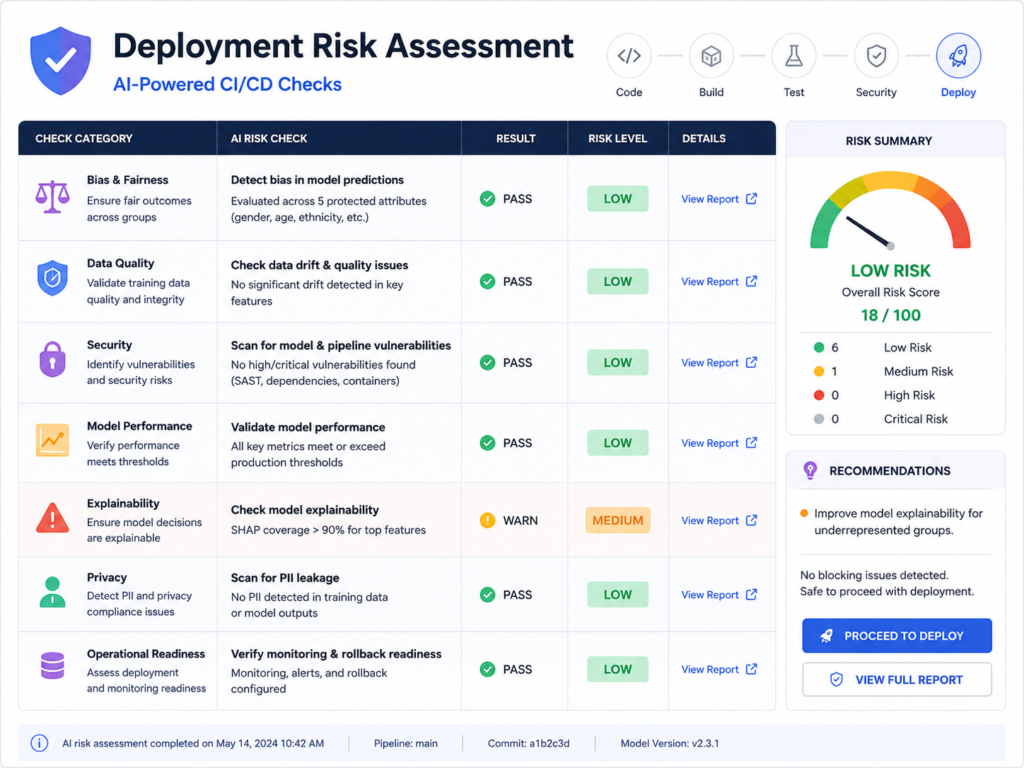Screen dimensions: 1024x768
Task: Click the Security row padlock icon
Action: (52, 359)
